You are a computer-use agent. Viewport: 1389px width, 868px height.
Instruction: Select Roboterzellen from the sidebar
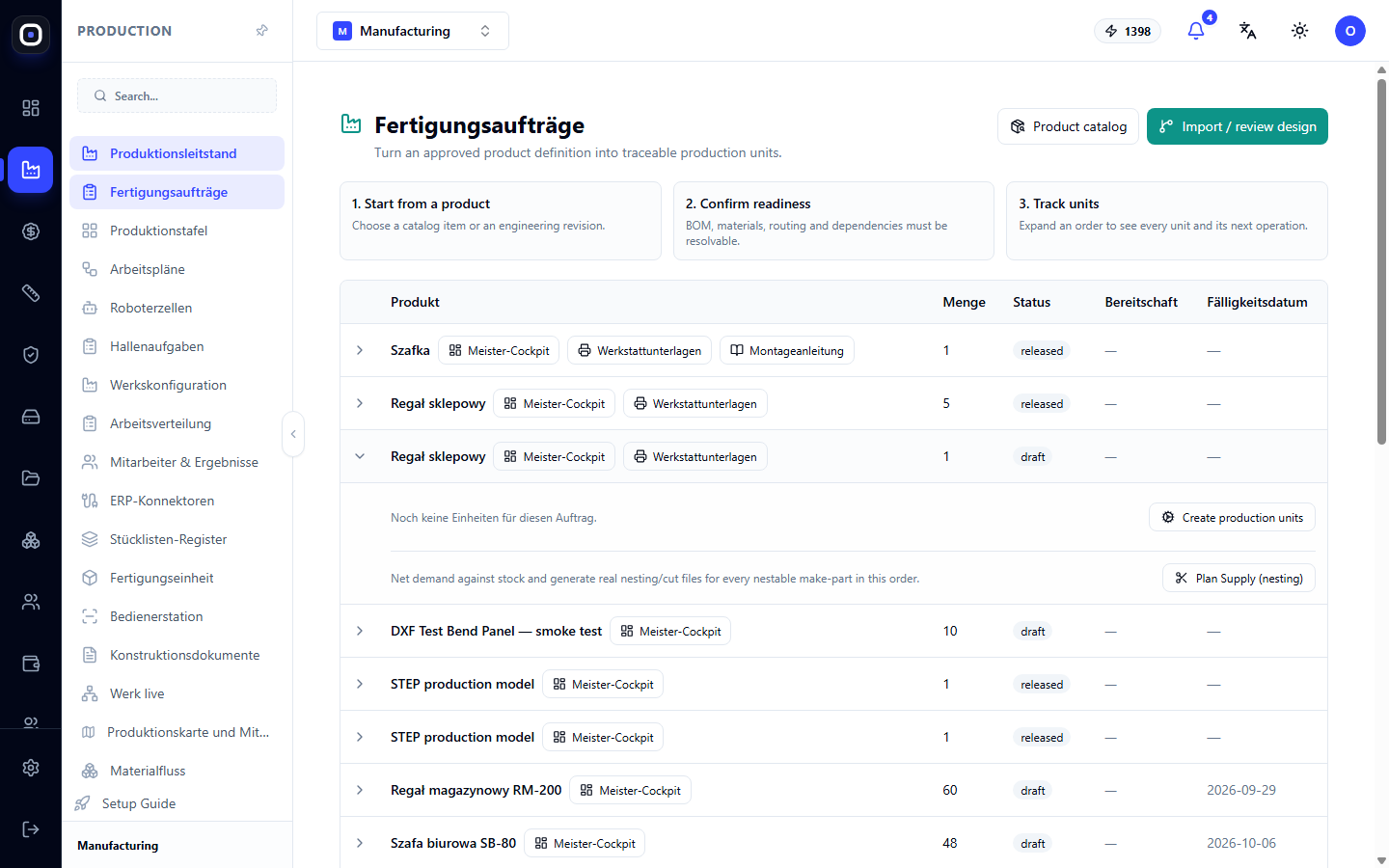tap(177, 308)
